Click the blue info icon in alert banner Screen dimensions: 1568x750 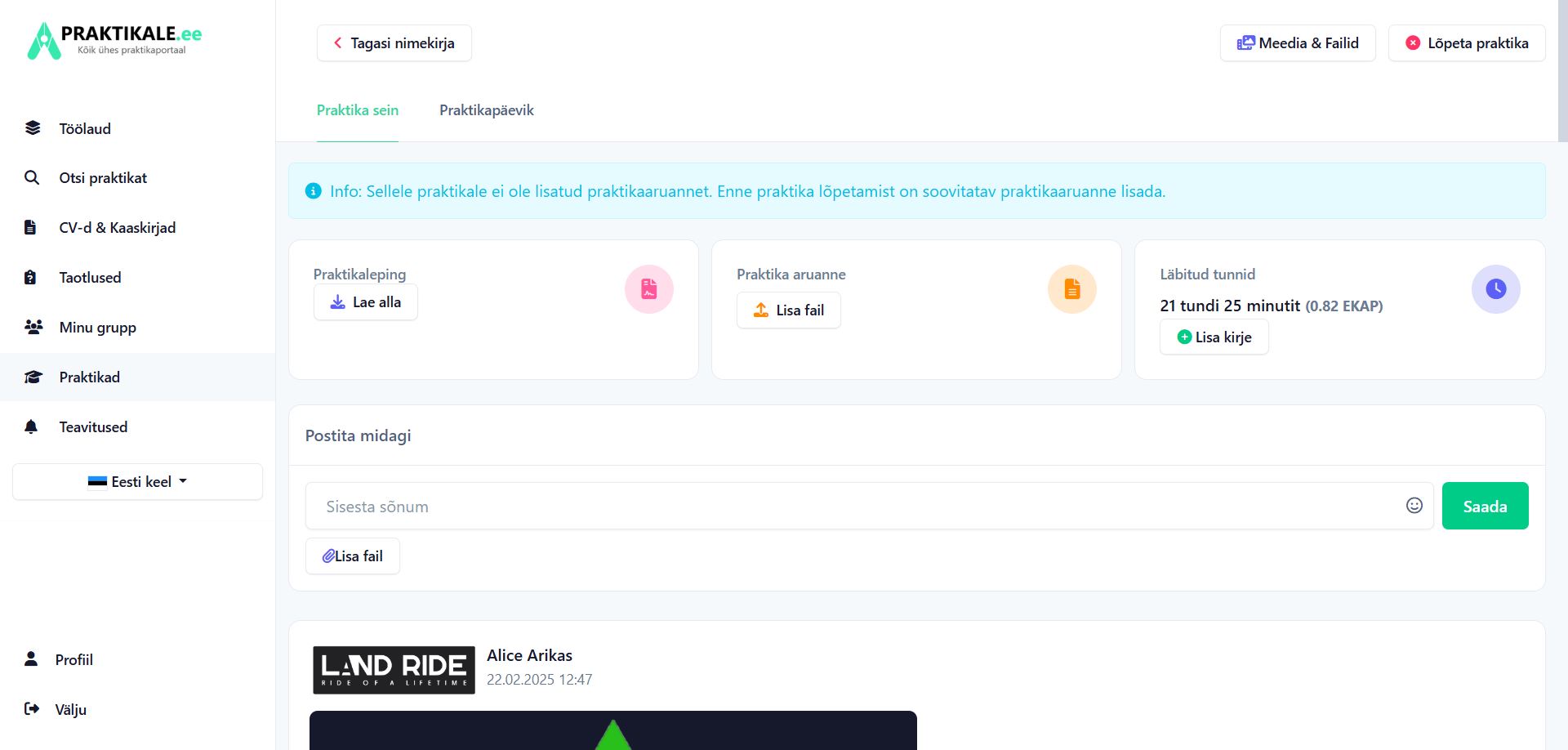[313, 191]
